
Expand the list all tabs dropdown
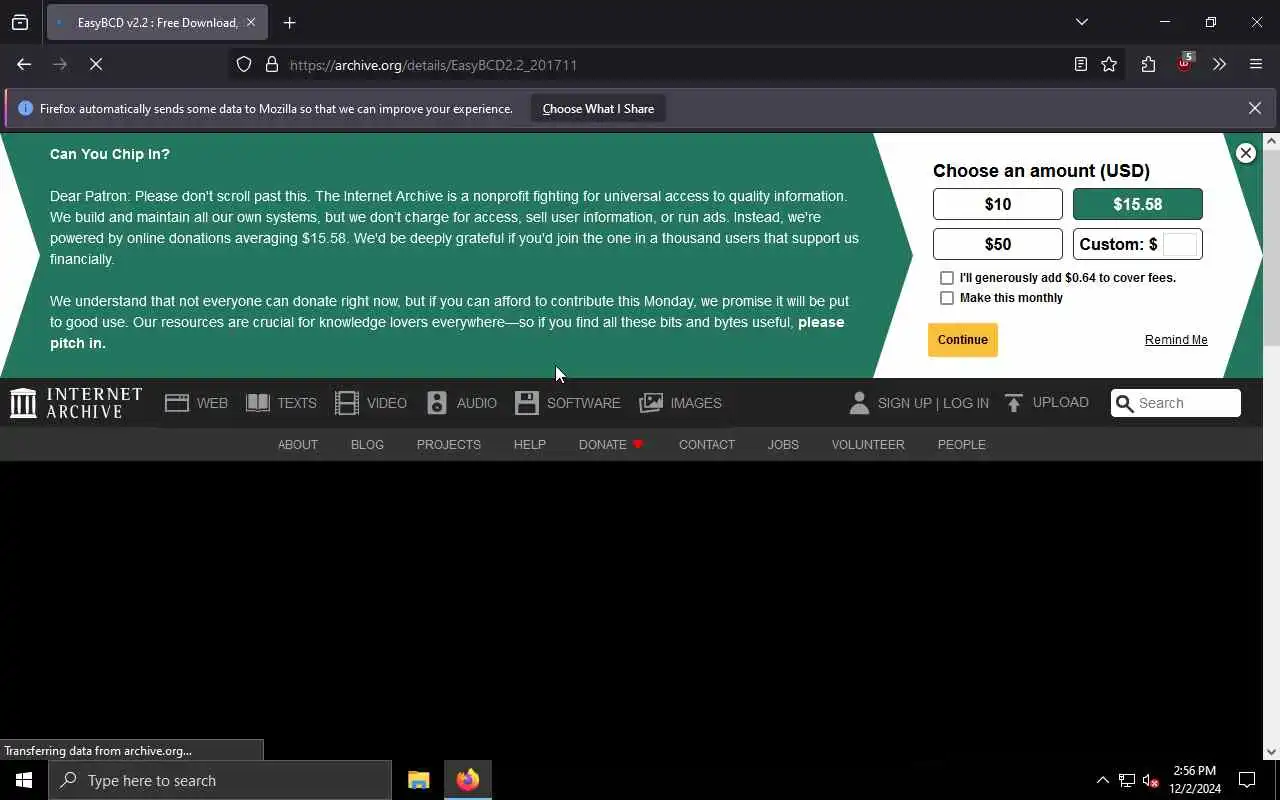1082,22
